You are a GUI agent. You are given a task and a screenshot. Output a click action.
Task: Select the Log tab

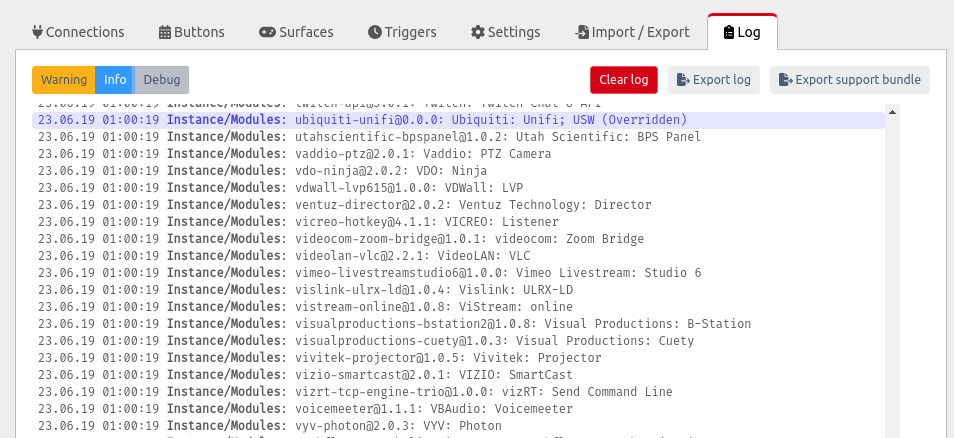[x=742, y=32]
